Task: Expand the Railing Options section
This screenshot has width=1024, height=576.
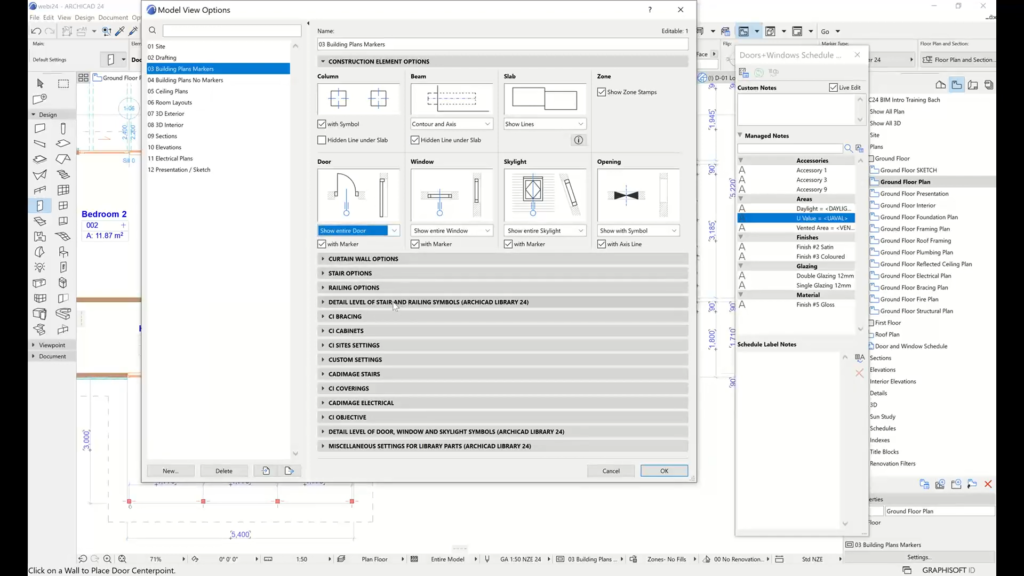Action: tap(502, 287)
